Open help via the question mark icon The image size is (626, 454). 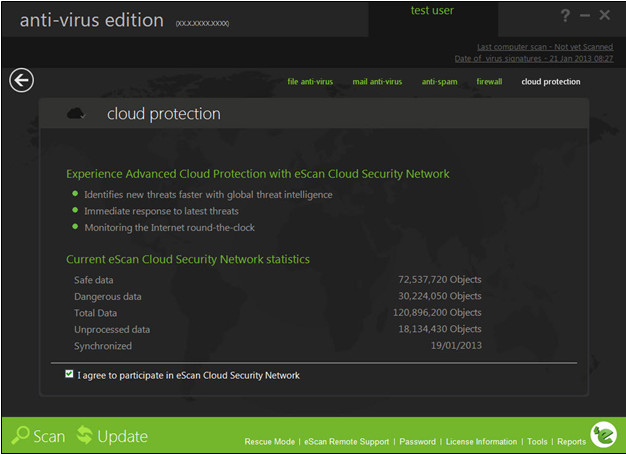(565, 16)
